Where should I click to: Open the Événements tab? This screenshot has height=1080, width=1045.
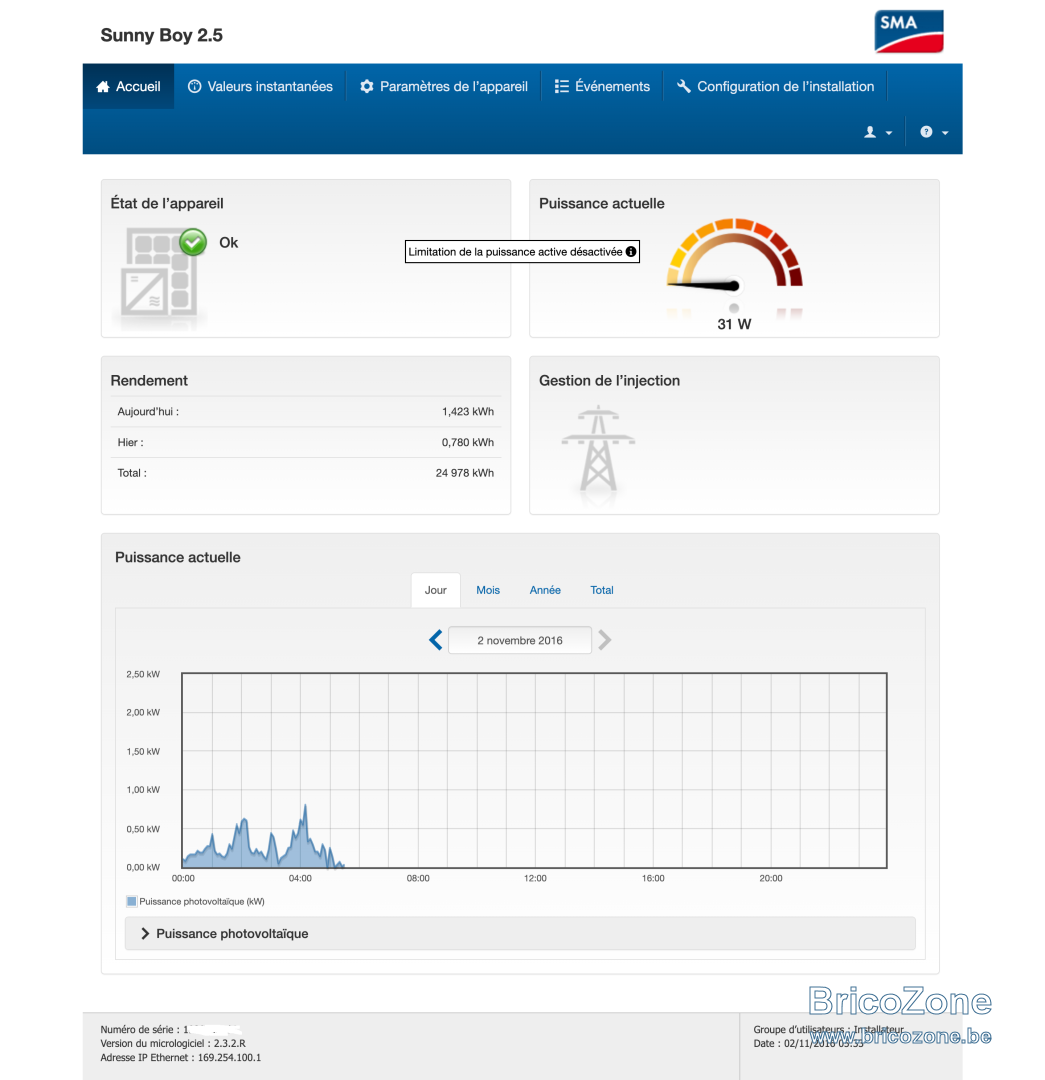602,86
